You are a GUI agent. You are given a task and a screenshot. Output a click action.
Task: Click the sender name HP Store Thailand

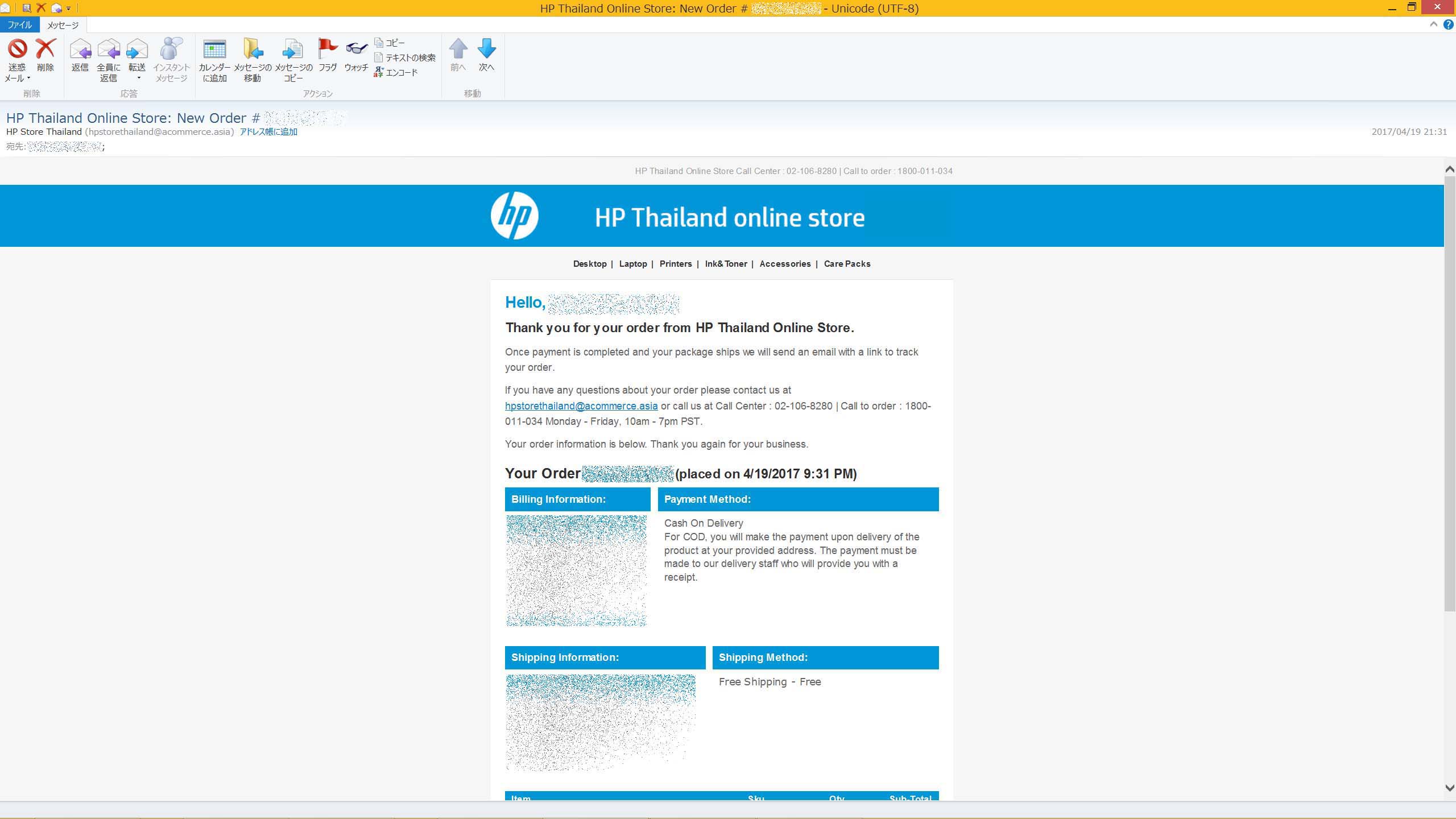pyautogui.click(x=44, y=132)
